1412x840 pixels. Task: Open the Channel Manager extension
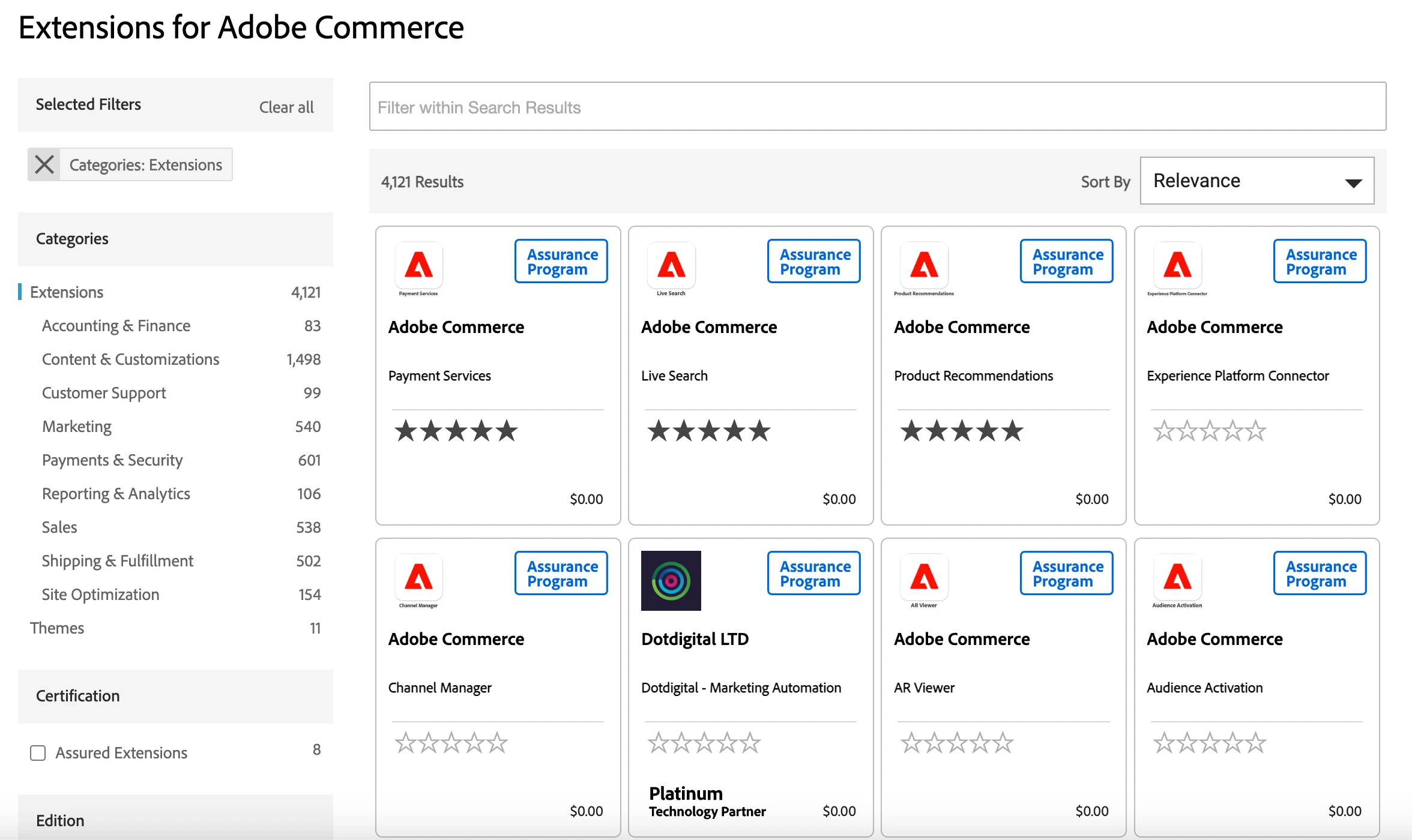(439, 688)
